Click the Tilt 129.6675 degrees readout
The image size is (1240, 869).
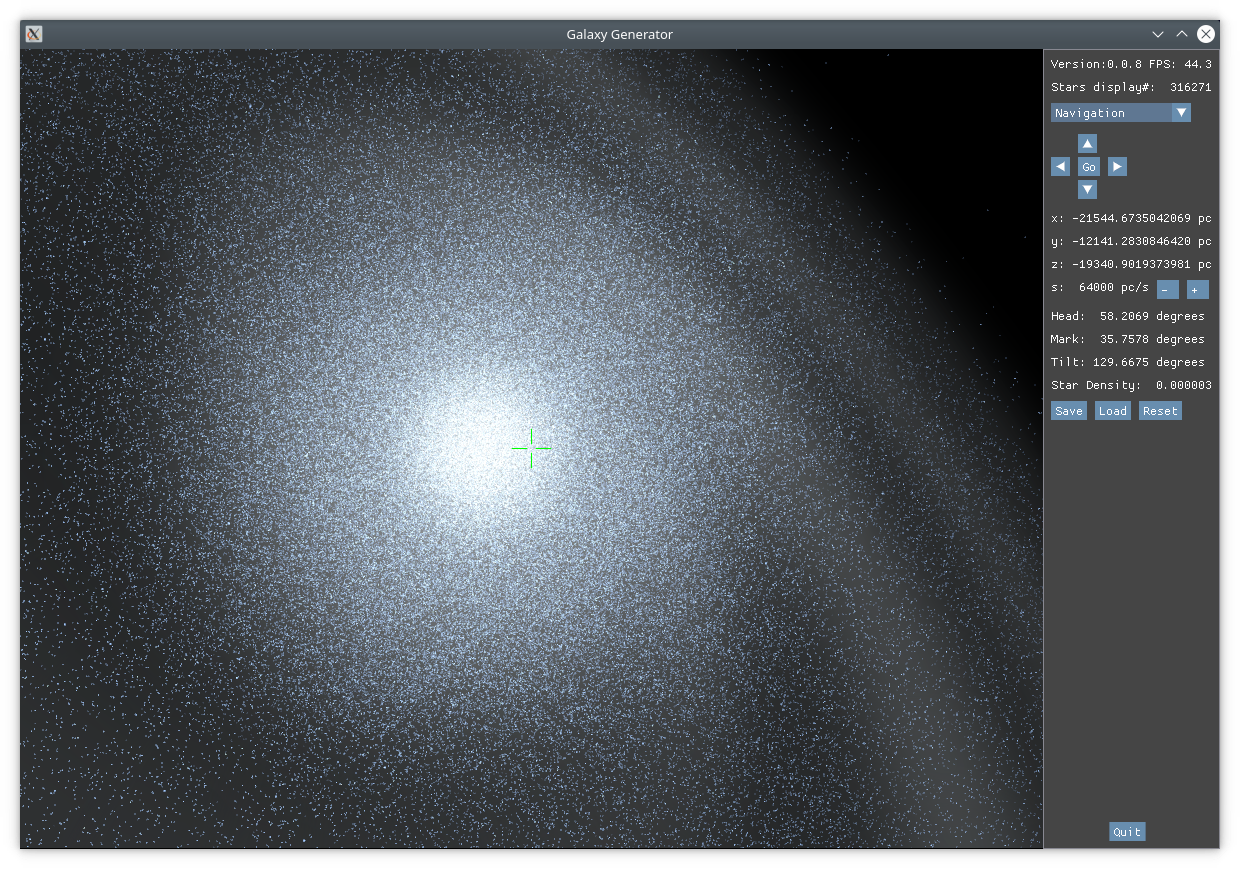(x=1128, y=362)
